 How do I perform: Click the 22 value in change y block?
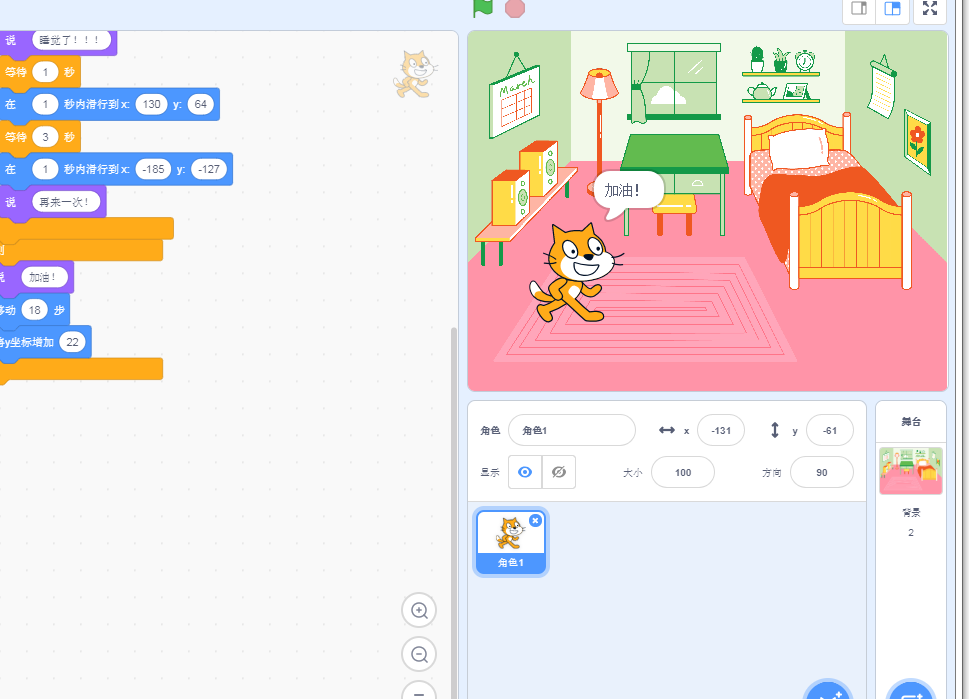pyautogui.click(x=72, y=342)
